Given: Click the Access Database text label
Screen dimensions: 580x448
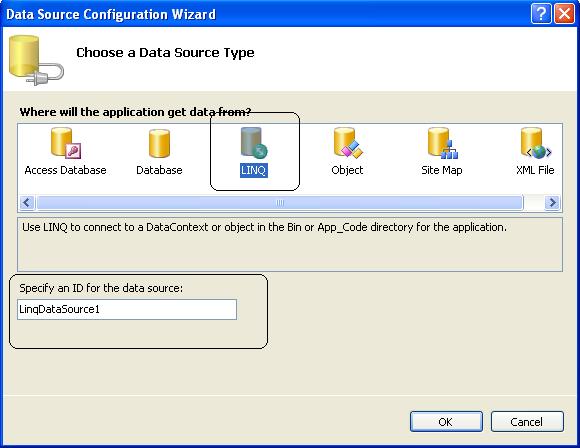Looking at the screenshot, I should 65,170.
